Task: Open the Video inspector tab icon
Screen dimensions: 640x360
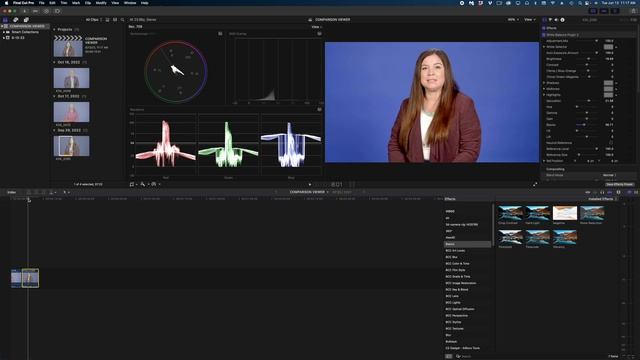Action: [x=544, y=20]
